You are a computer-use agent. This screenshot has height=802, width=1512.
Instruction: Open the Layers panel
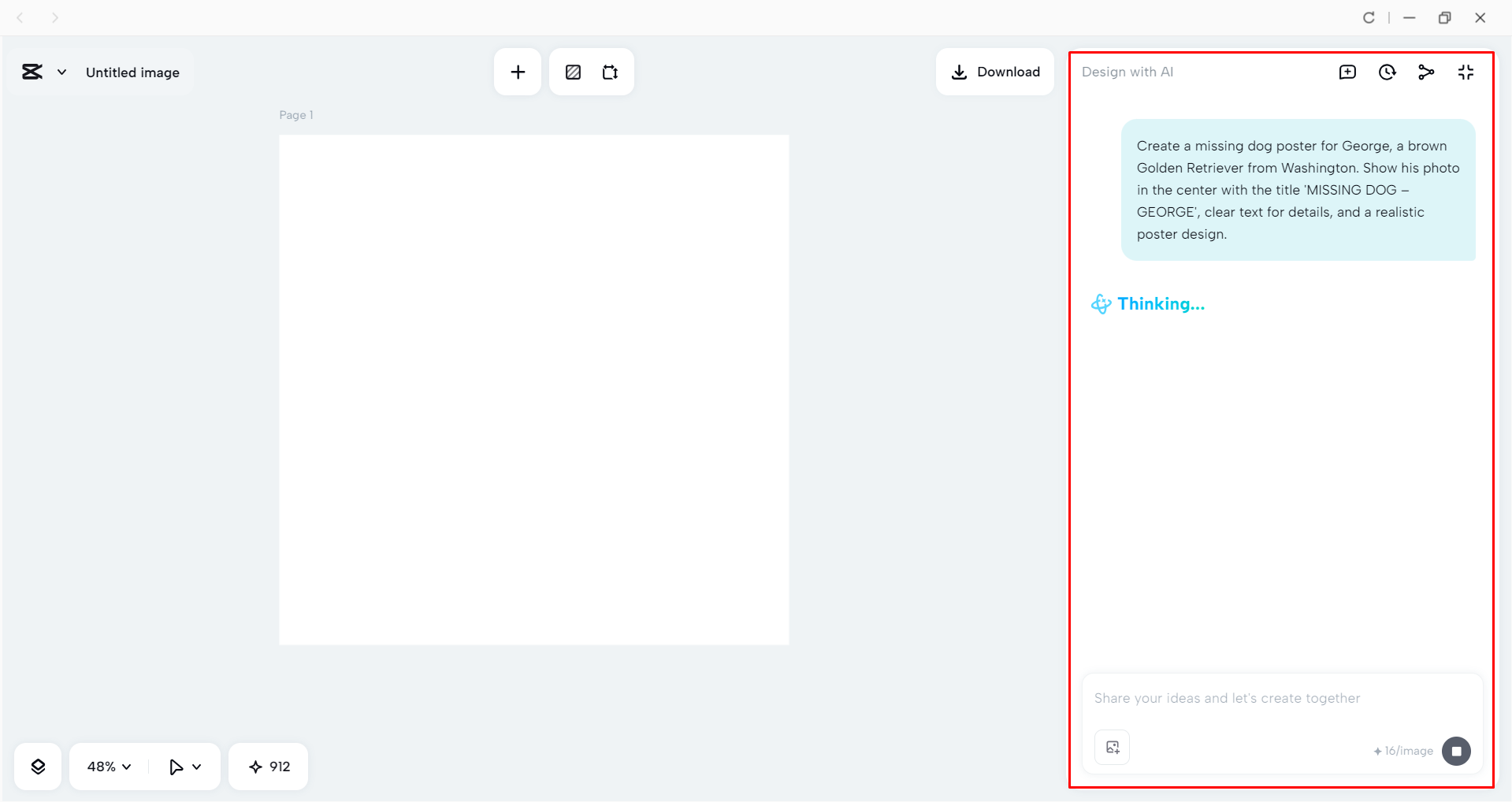coord(37,766)
